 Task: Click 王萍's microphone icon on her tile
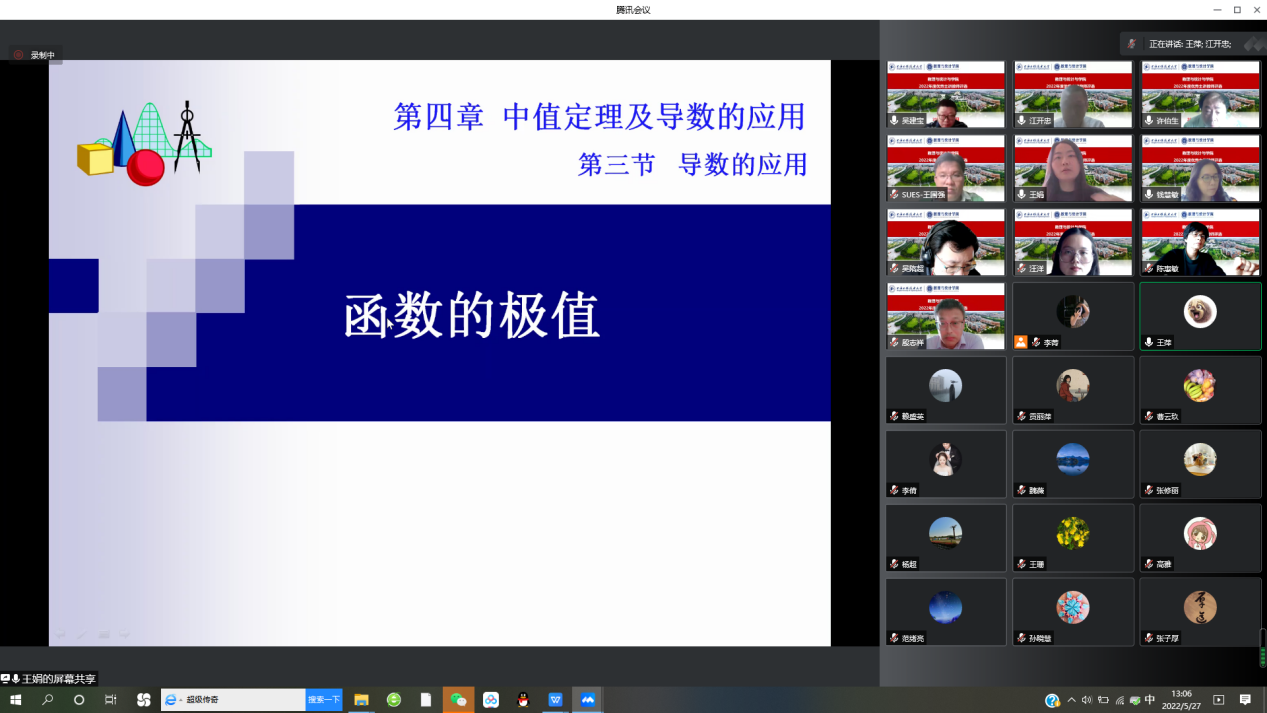click(1149, 342)
